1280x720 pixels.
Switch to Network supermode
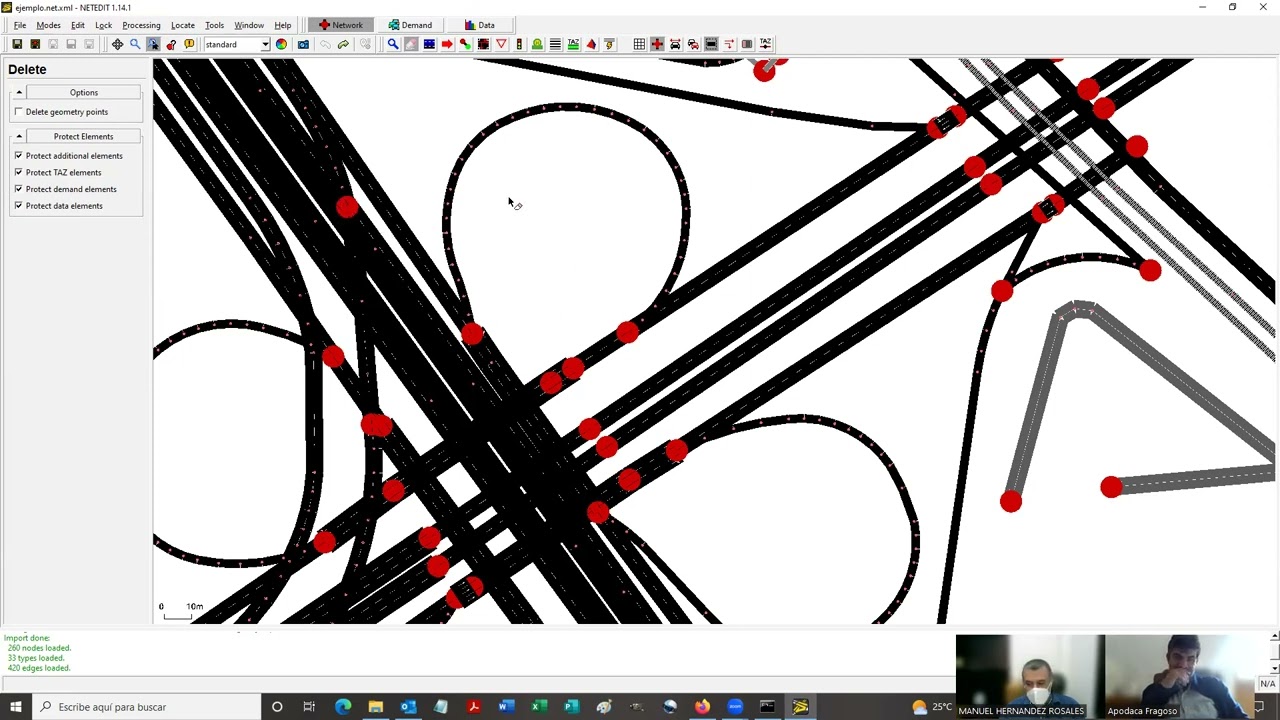pyautogui.click(x=341, y=25)
